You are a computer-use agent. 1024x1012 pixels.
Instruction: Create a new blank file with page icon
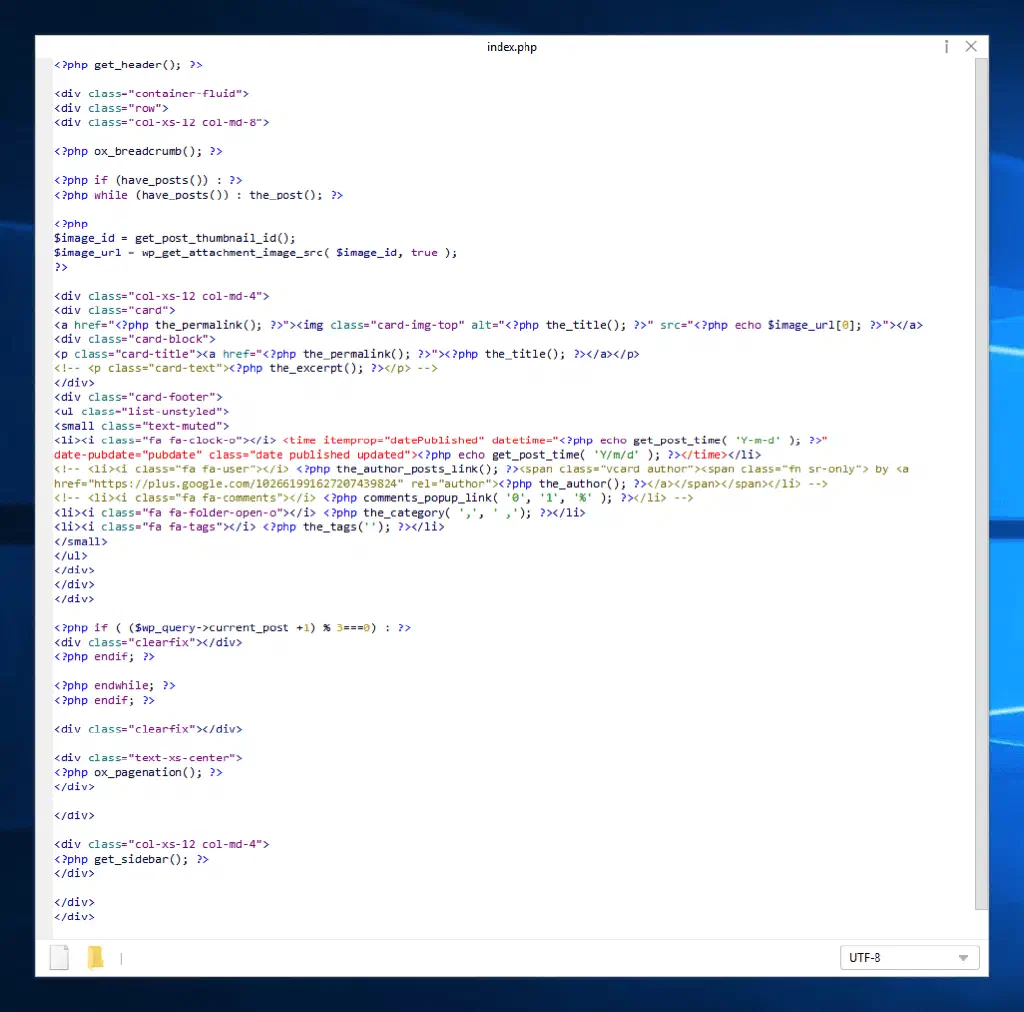[x=60, y=957]
